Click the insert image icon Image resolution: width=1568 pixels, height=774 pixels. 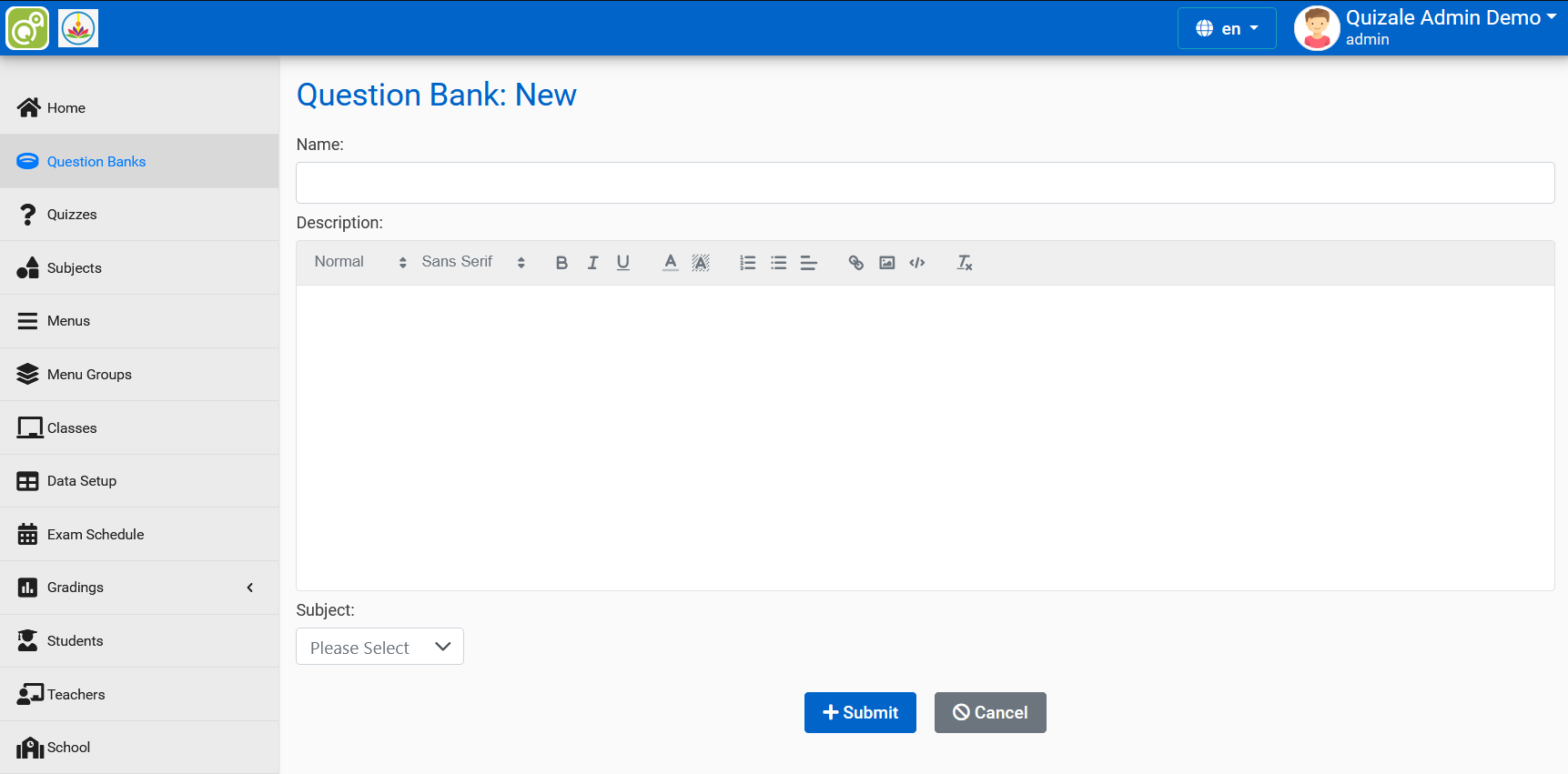tap(887, 263)
